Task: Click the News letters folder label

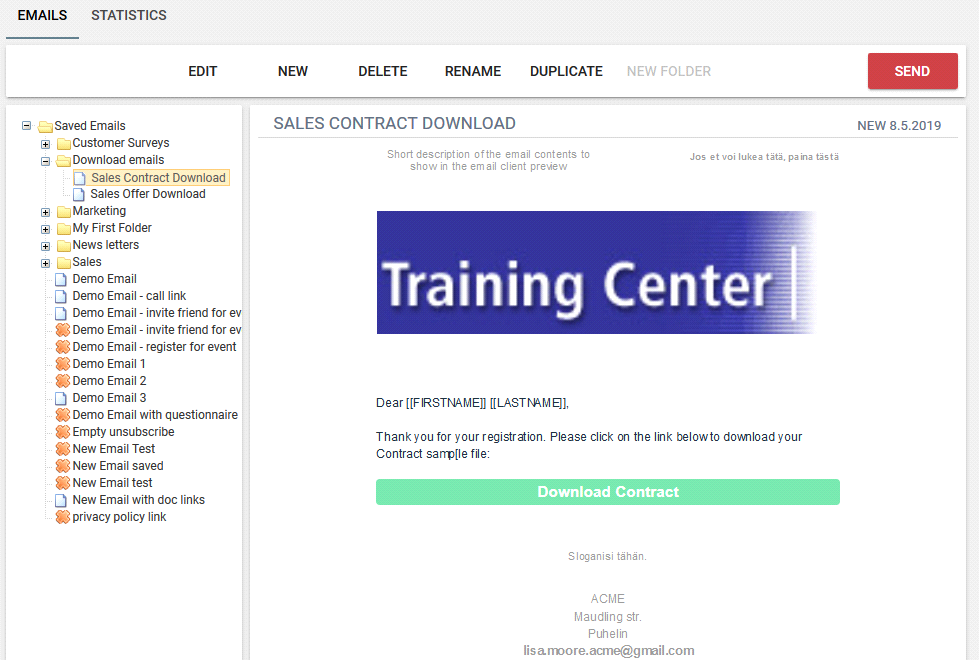Action: coord(106,245)
